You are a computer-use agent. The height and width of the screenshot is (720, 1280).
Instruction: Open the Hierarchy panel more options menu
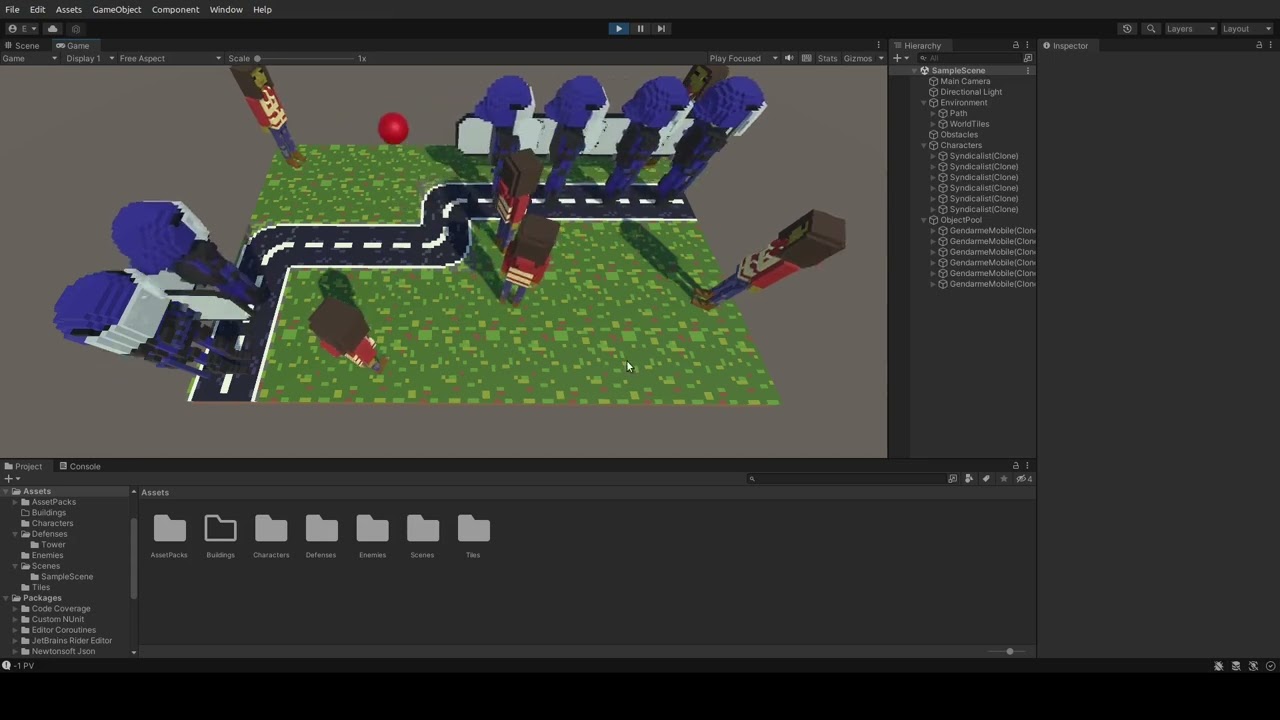[x=1027, y=46]
